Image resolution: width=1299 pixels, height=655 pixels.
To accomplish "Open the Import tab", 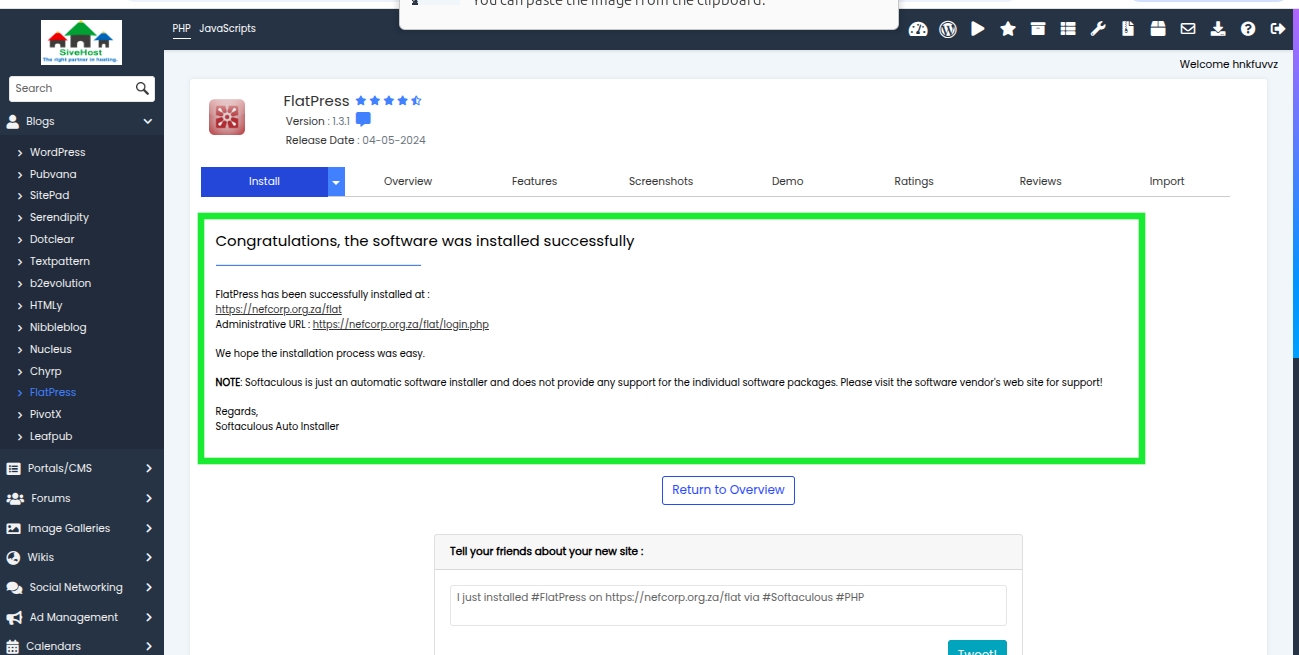I will 1167,181.
